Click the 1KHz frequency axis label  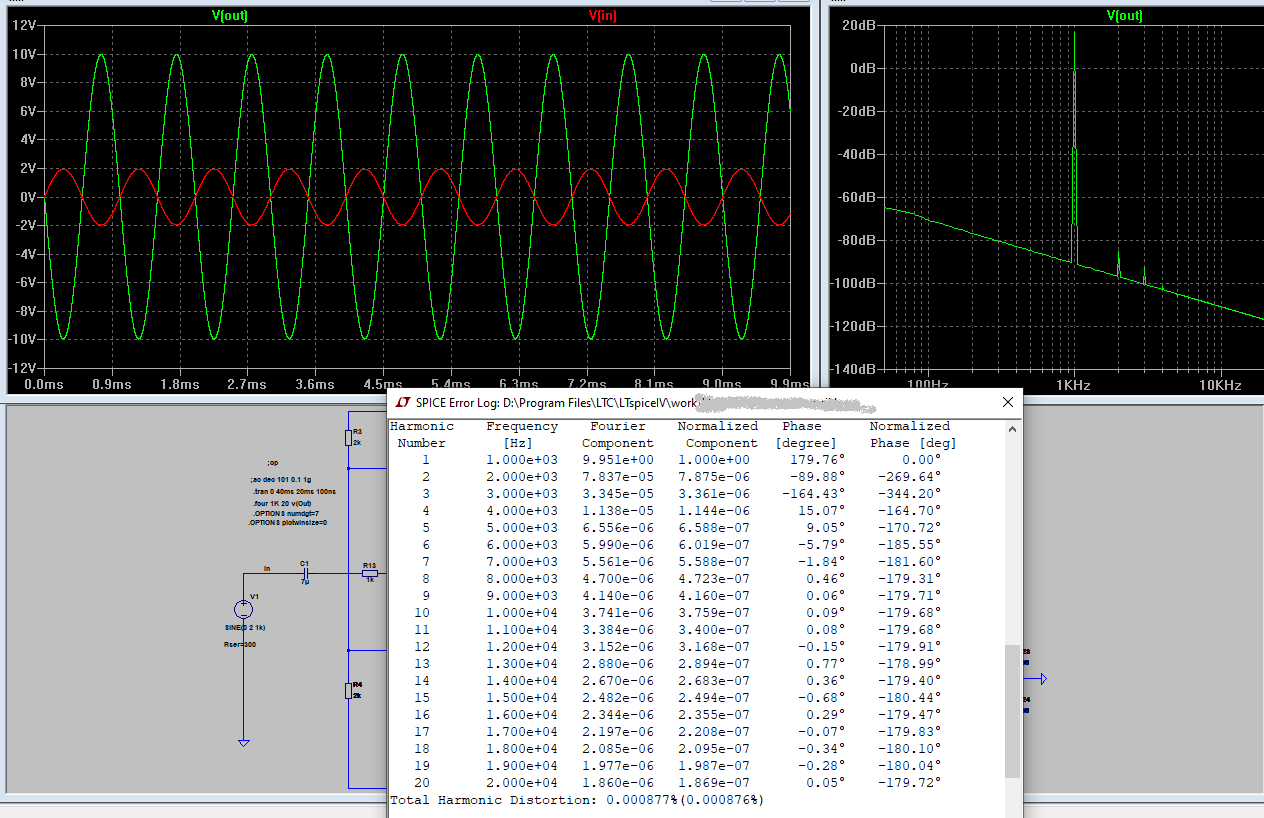pyautogui.click(x=1072, y=384)
